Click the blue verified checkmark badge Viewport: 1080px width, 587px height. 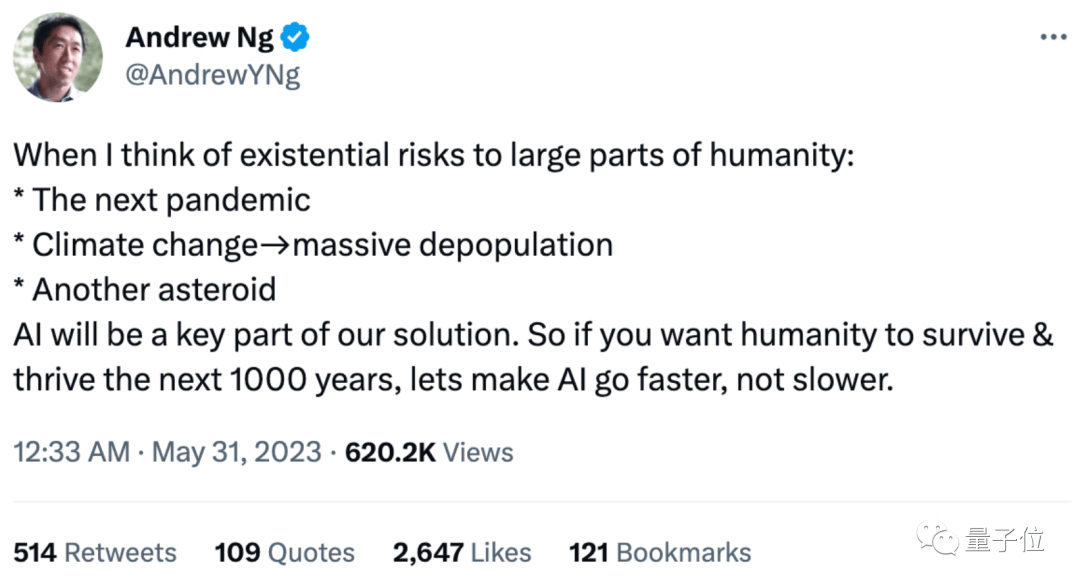(x=295, y=38)
